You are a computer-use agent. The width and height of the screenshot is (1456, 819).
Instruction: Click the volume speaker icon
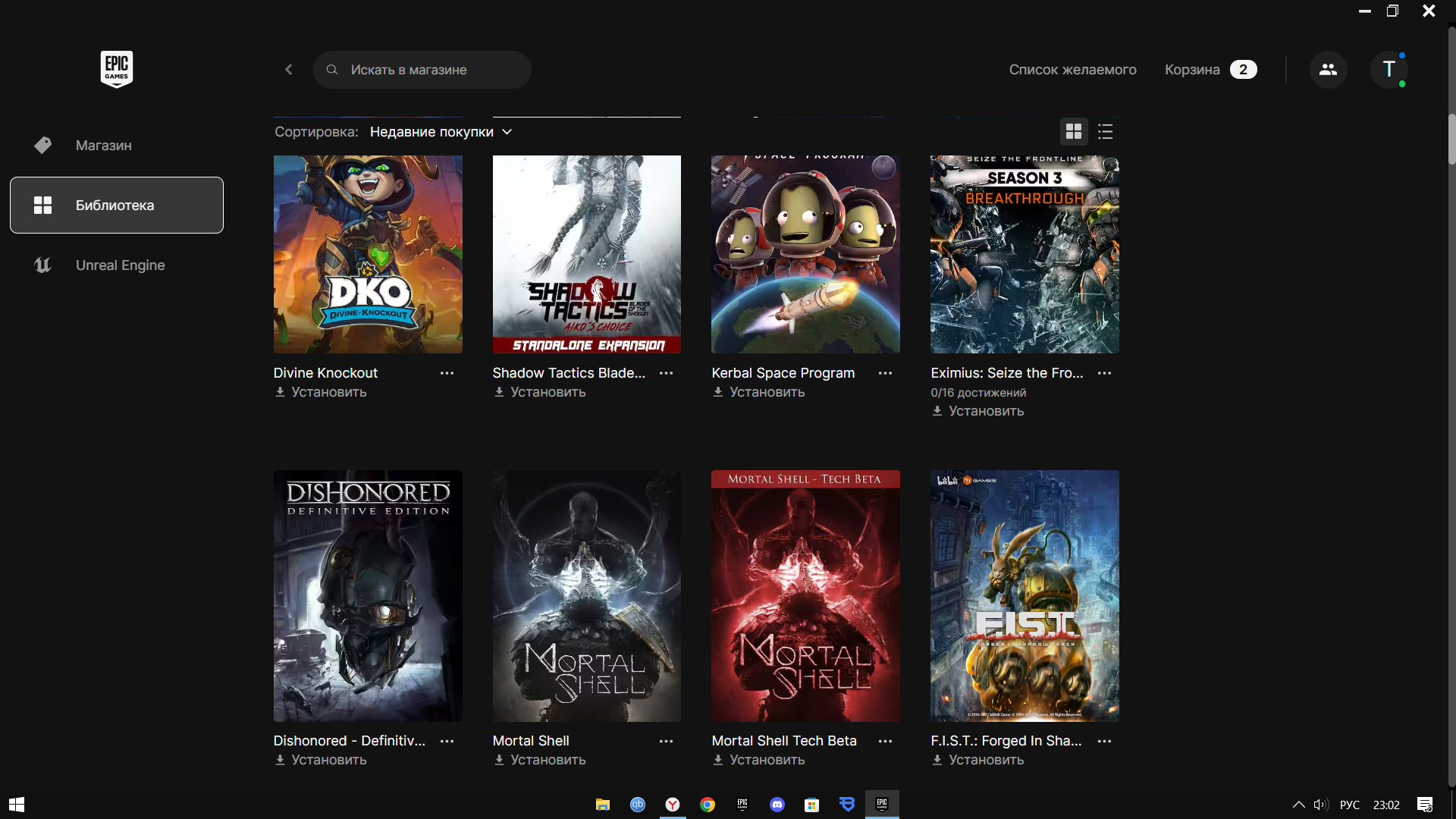point(1321,805)
